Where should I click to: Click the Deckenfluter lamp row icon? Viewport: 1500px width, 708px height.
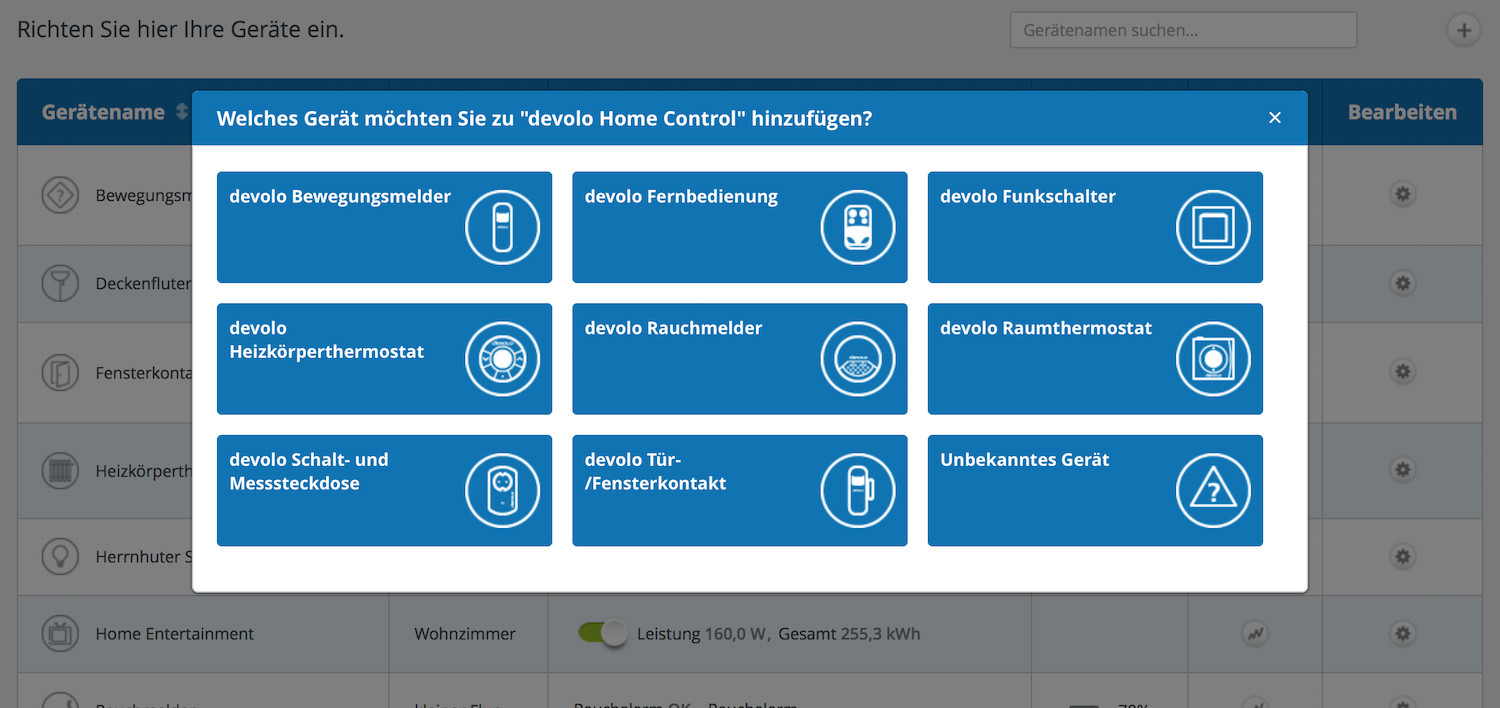click(x=60, y=283)
